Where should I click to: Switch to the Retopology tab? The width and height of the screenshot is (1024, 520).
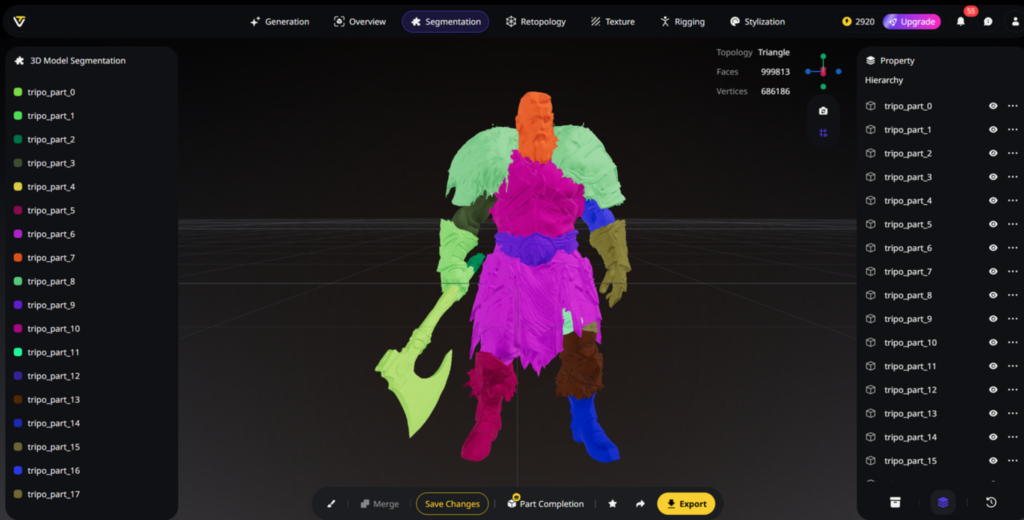(536, 22)
